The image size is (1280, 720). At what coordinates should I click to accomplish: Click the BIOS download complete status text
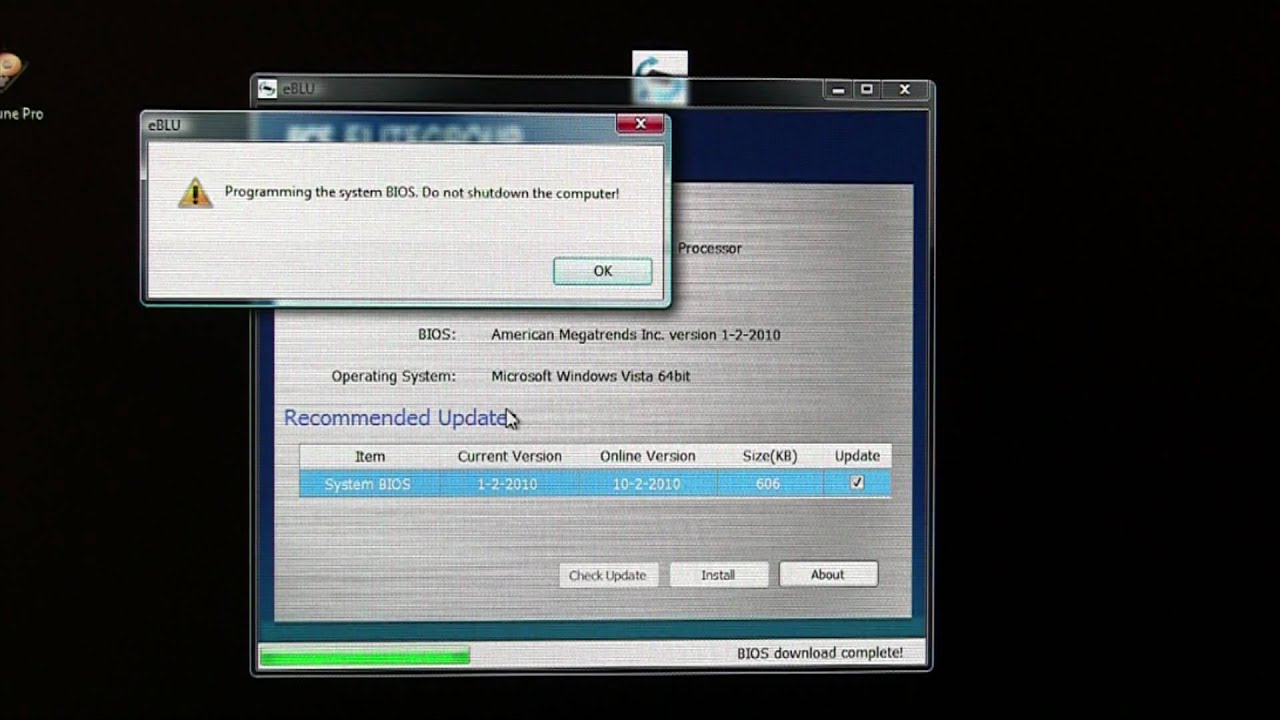[820, 653]
